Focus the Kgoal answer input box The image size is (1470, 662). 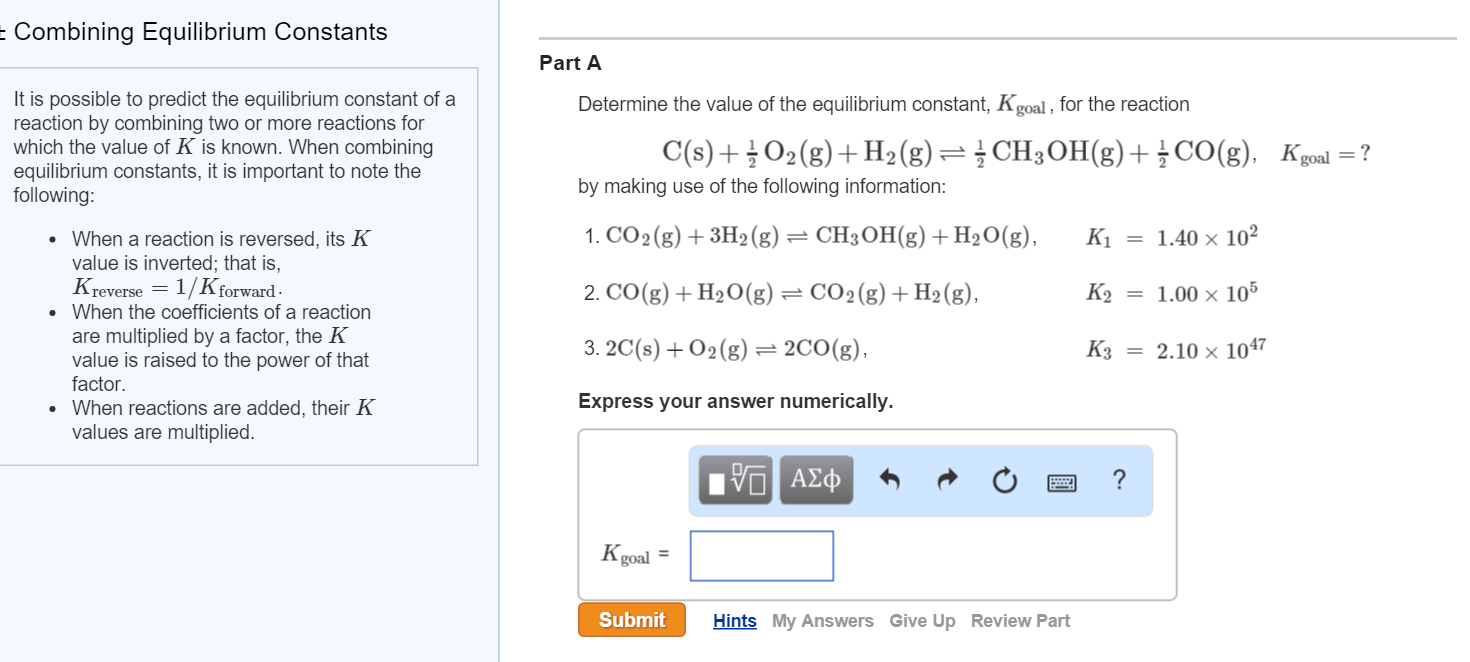click(x=762, y=556)
